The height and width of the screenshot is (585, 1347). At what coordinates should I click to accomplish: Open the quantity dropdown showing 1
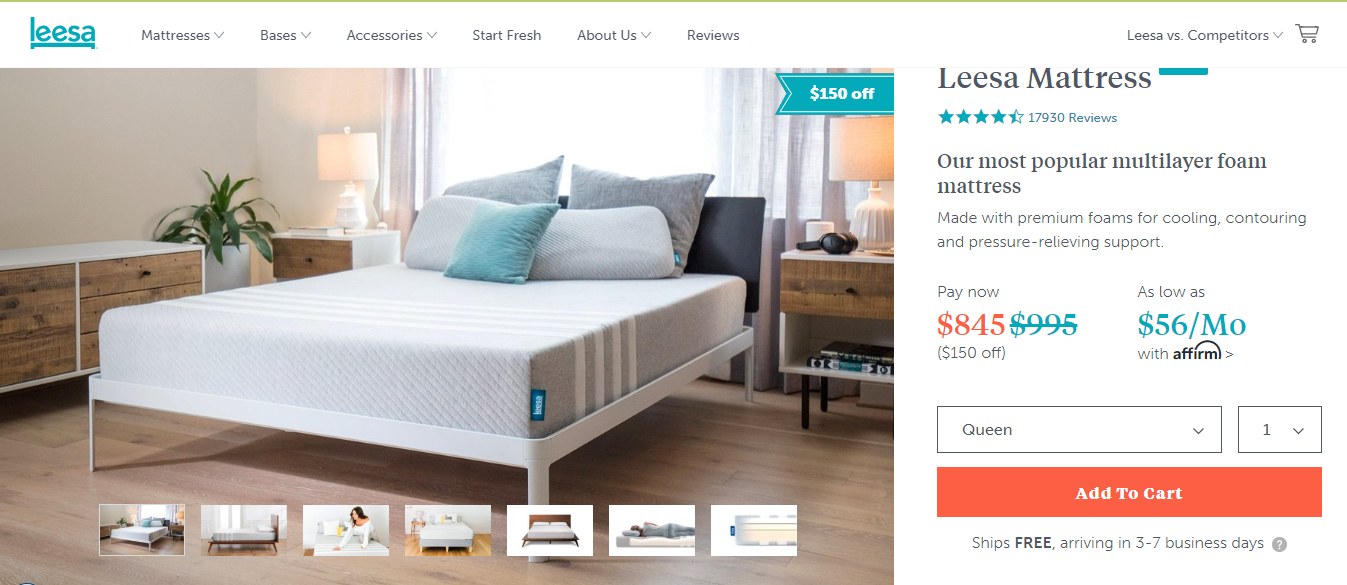click(x=1280, y=429)
